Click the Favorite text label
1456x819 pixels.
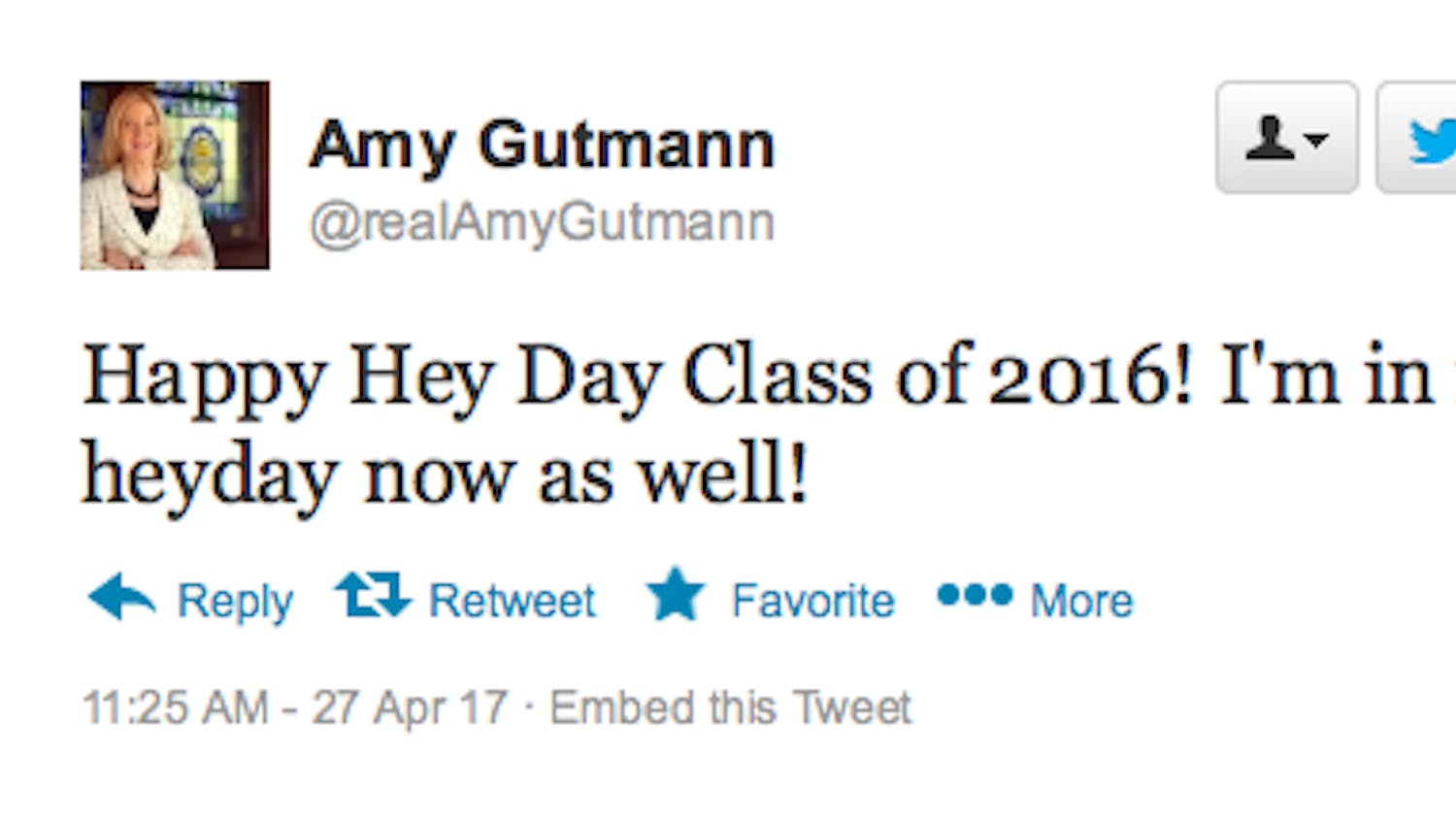[x=812, y=601]
